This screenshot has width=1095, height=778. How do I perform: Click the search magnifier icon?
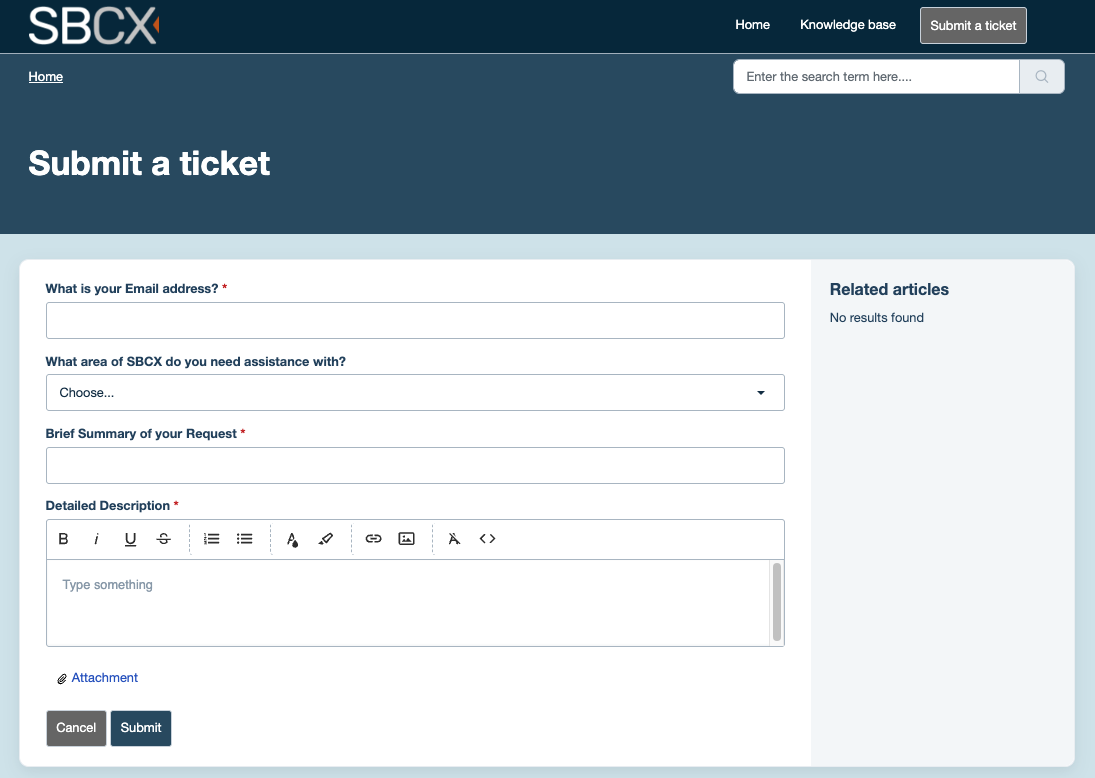(1041, 76)
